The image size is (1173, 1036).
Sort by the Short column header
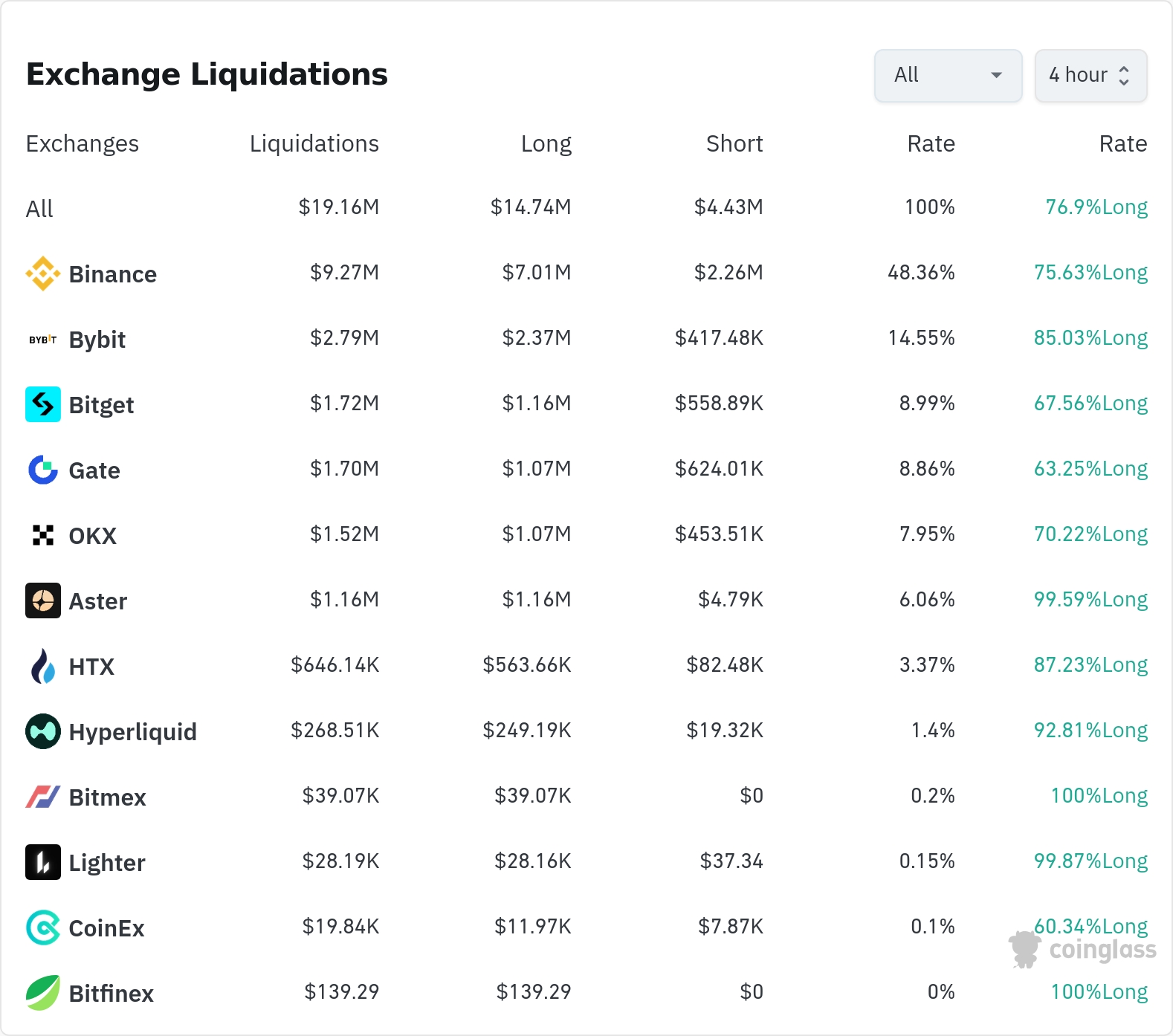point(734,143)
